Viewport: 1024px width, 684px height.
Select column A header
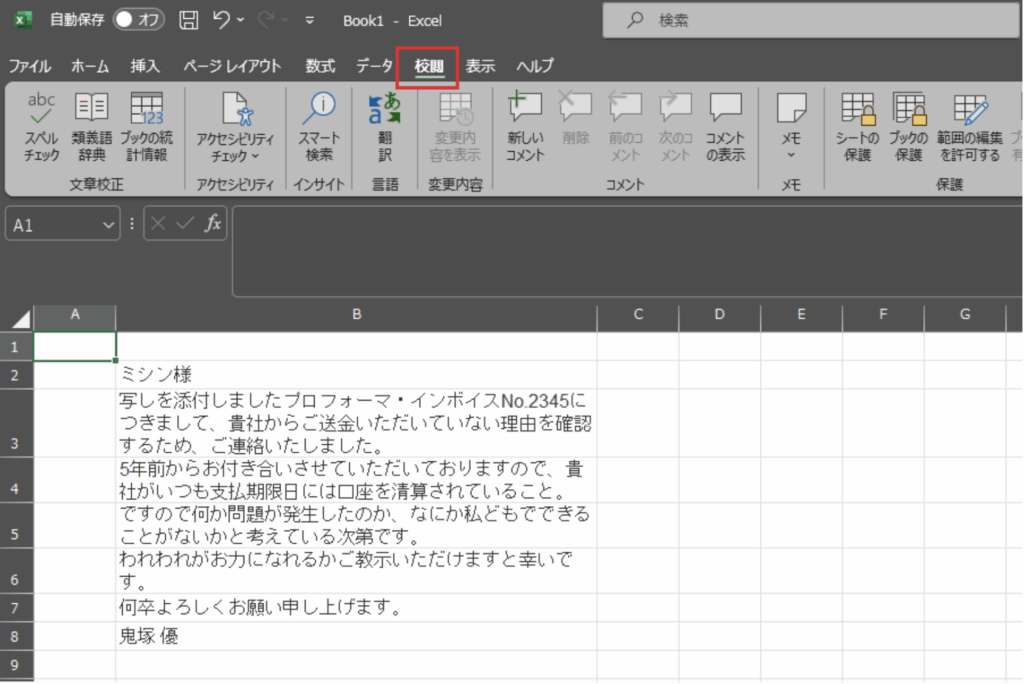pos(75,316)
